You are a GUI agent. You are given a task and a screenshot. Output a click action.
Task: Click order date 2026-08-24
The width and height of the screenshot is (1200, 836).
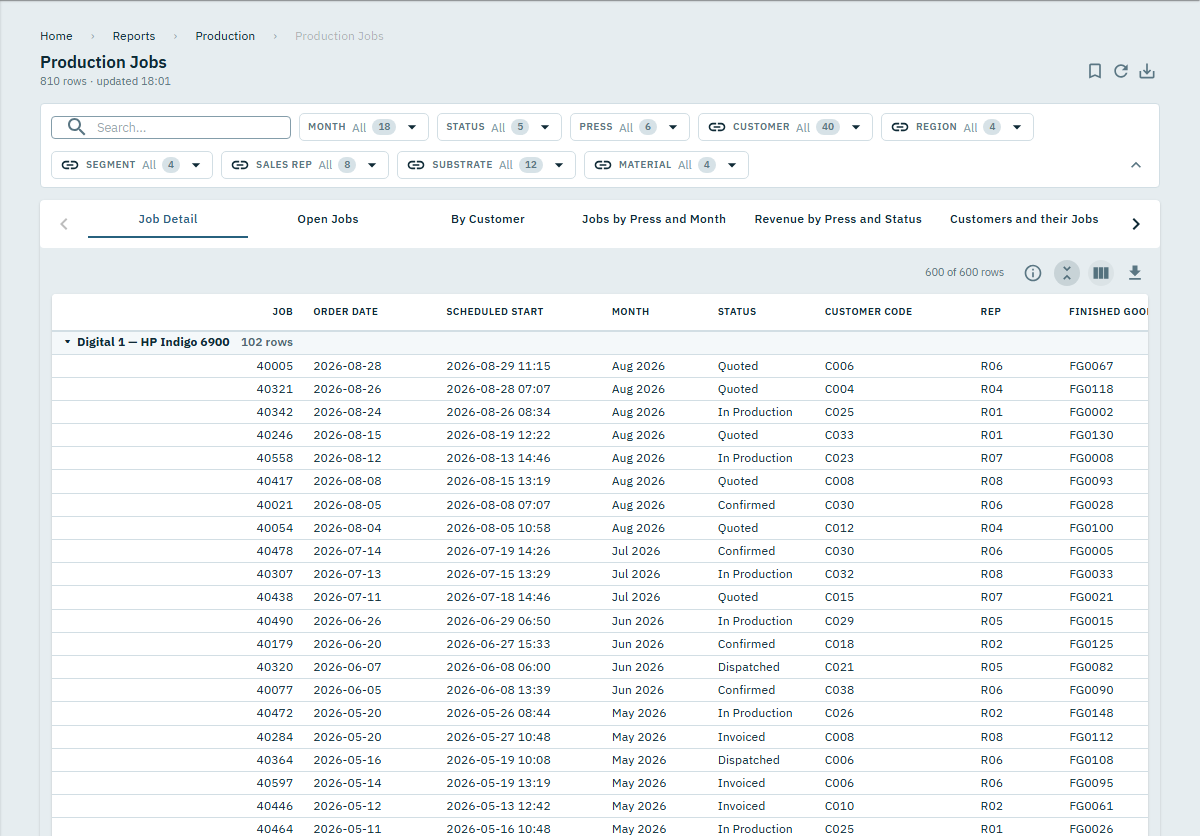(x=347, y=412)
